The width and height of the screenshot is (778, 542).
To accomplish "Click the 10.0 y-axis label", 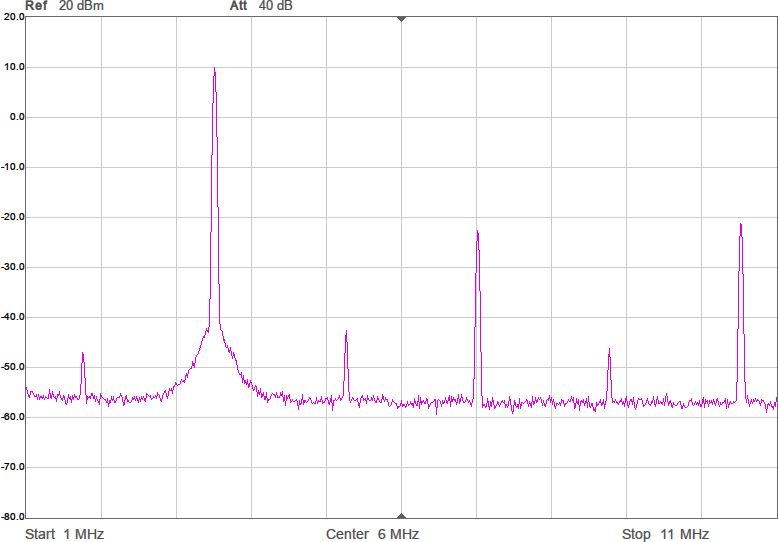I will pos(14,67).
